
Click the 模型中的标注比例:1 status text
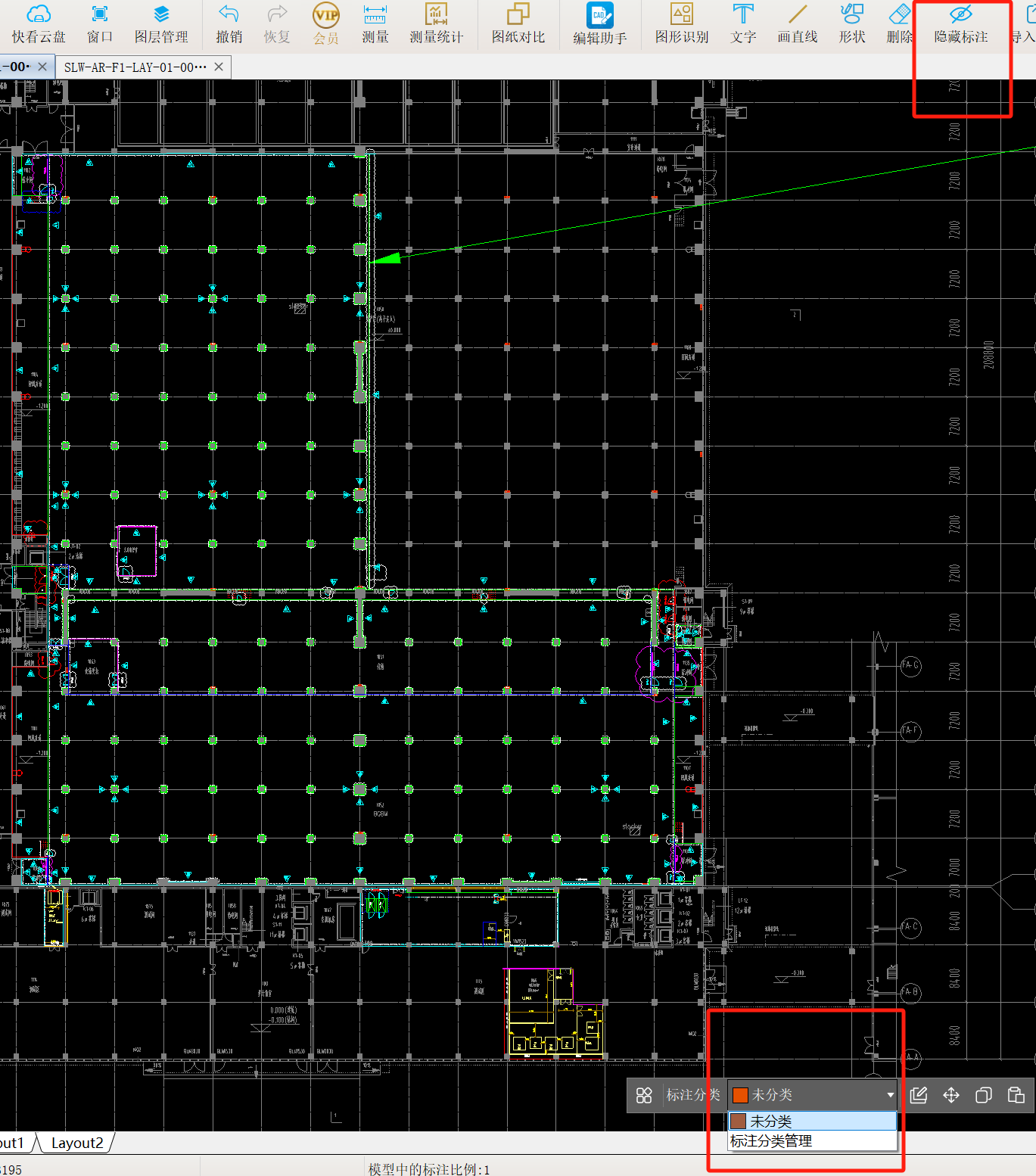pyautogui.click(x=429, y=1169)
